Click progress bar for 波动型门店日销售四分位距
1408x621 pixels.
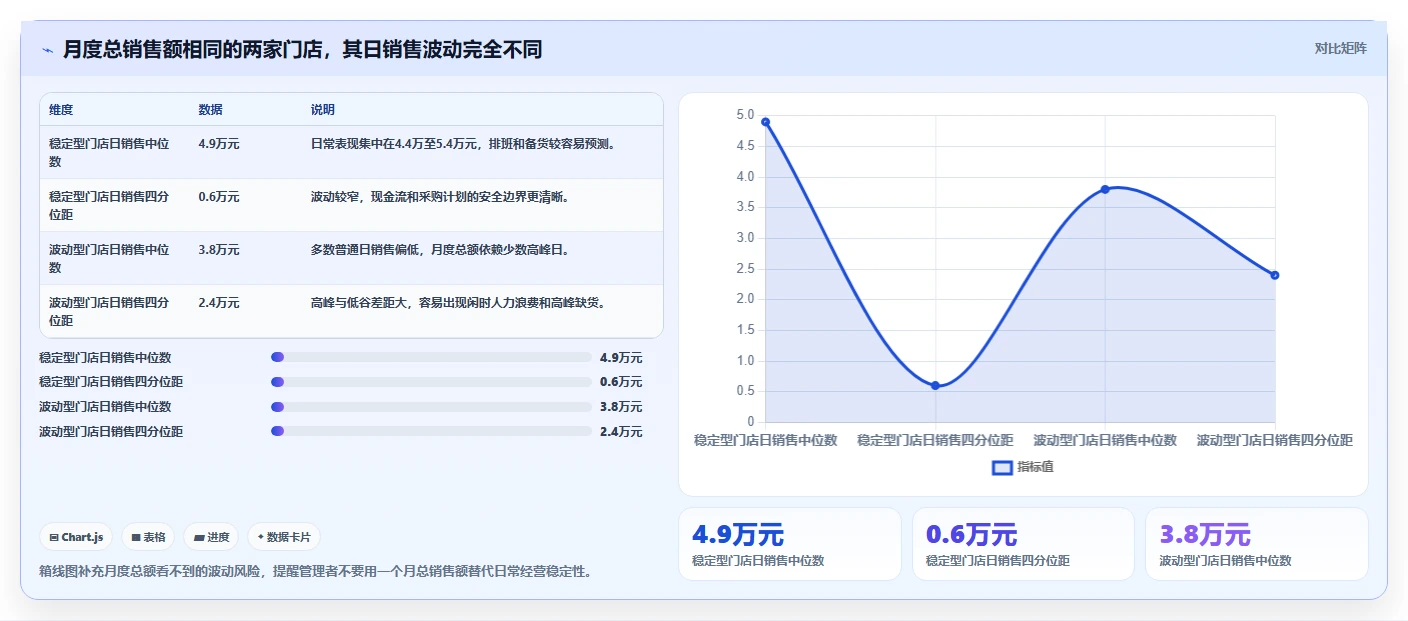click(431, 432)
